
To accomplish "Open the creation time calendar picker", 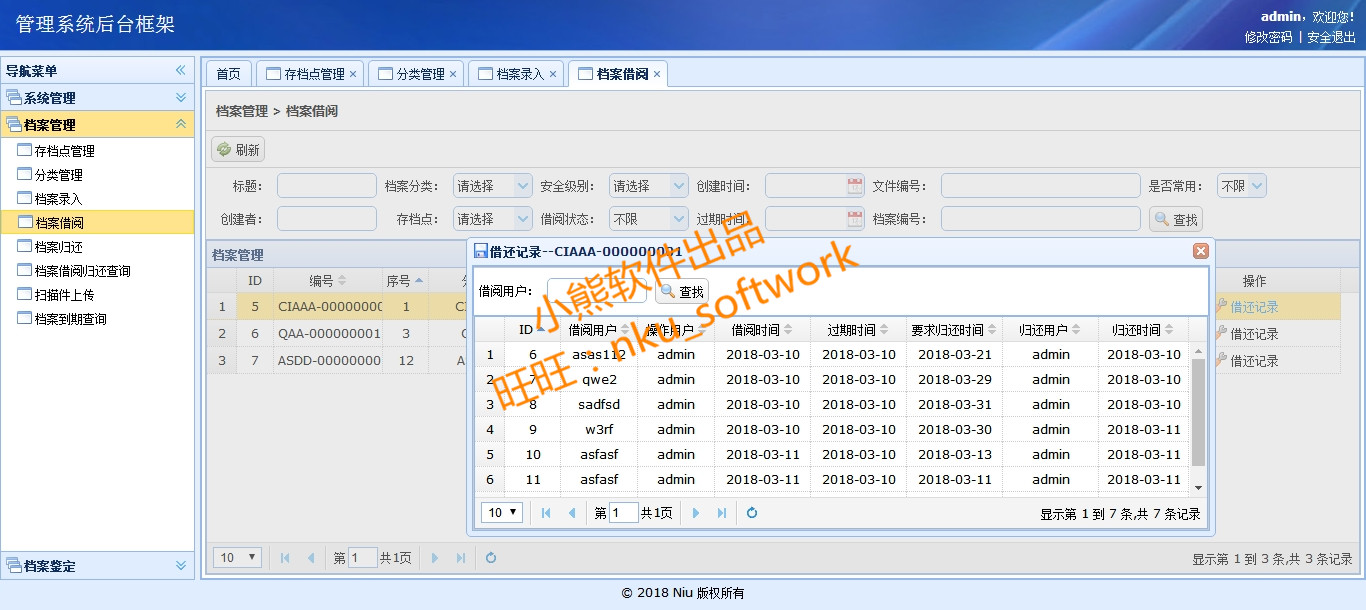I will point(855,186).
